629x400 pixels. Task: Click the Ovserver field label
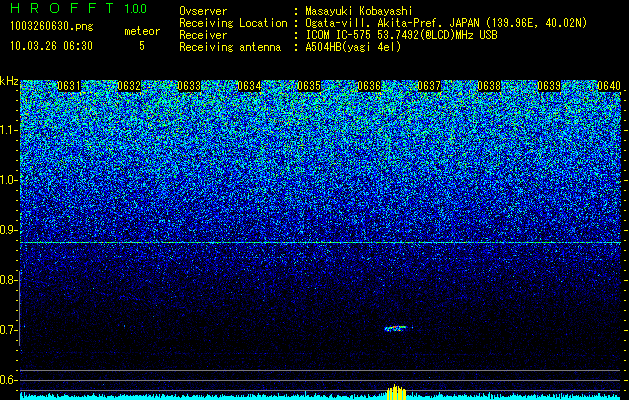click(203, 11)
